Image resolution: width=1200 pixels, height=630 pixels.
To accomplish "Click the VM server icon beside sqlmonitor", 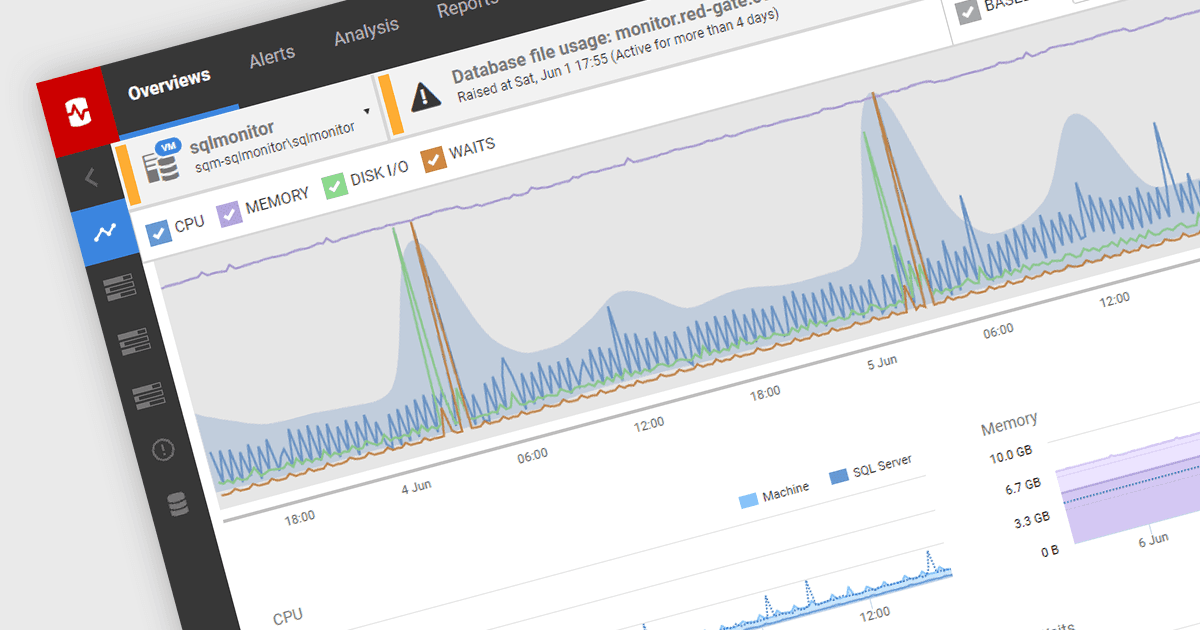I will 163,161.
